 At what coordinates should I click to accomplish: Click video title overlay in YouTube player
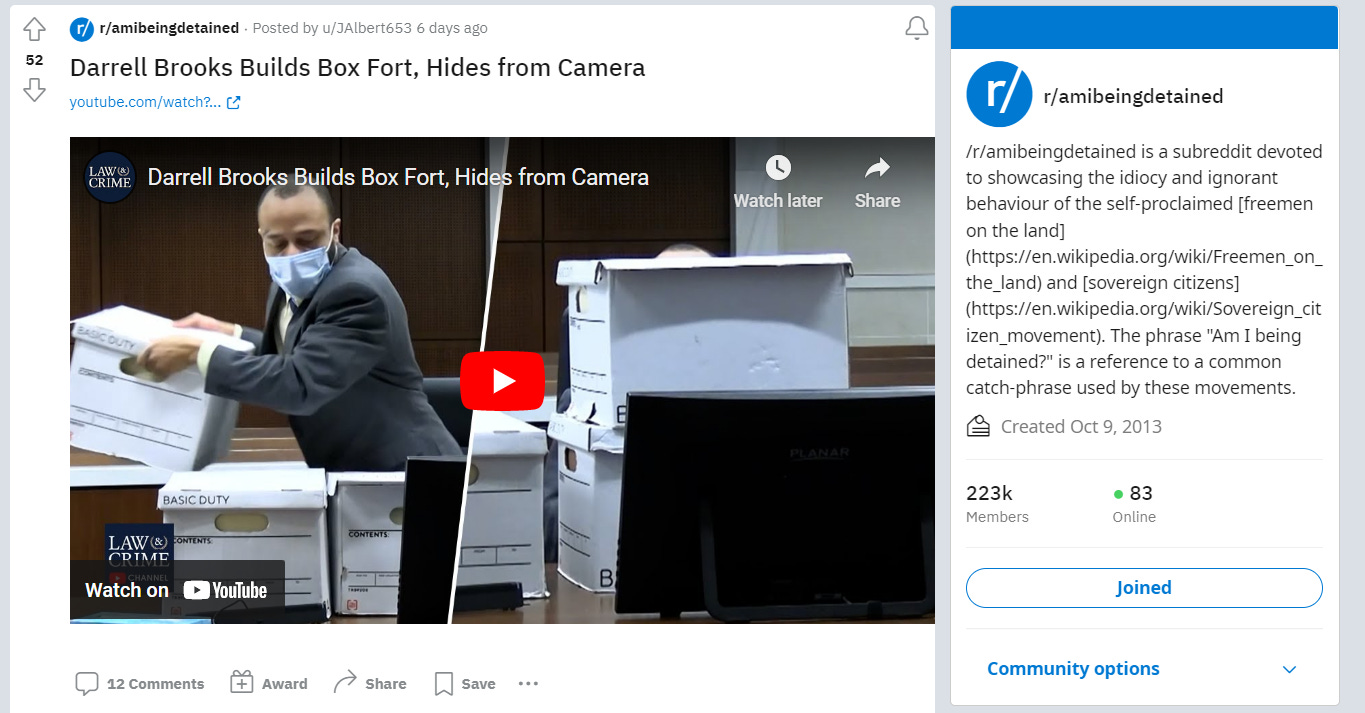click(398, 178)
